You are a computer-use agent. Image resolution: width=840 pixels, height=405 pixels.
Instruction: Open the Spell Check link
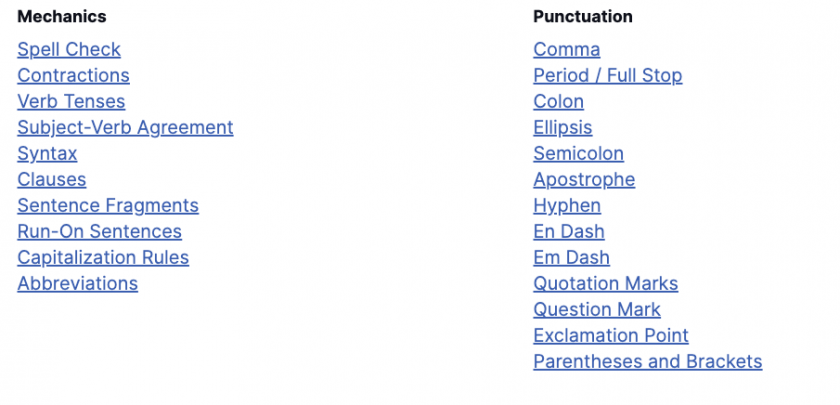[x=69, y=49]
